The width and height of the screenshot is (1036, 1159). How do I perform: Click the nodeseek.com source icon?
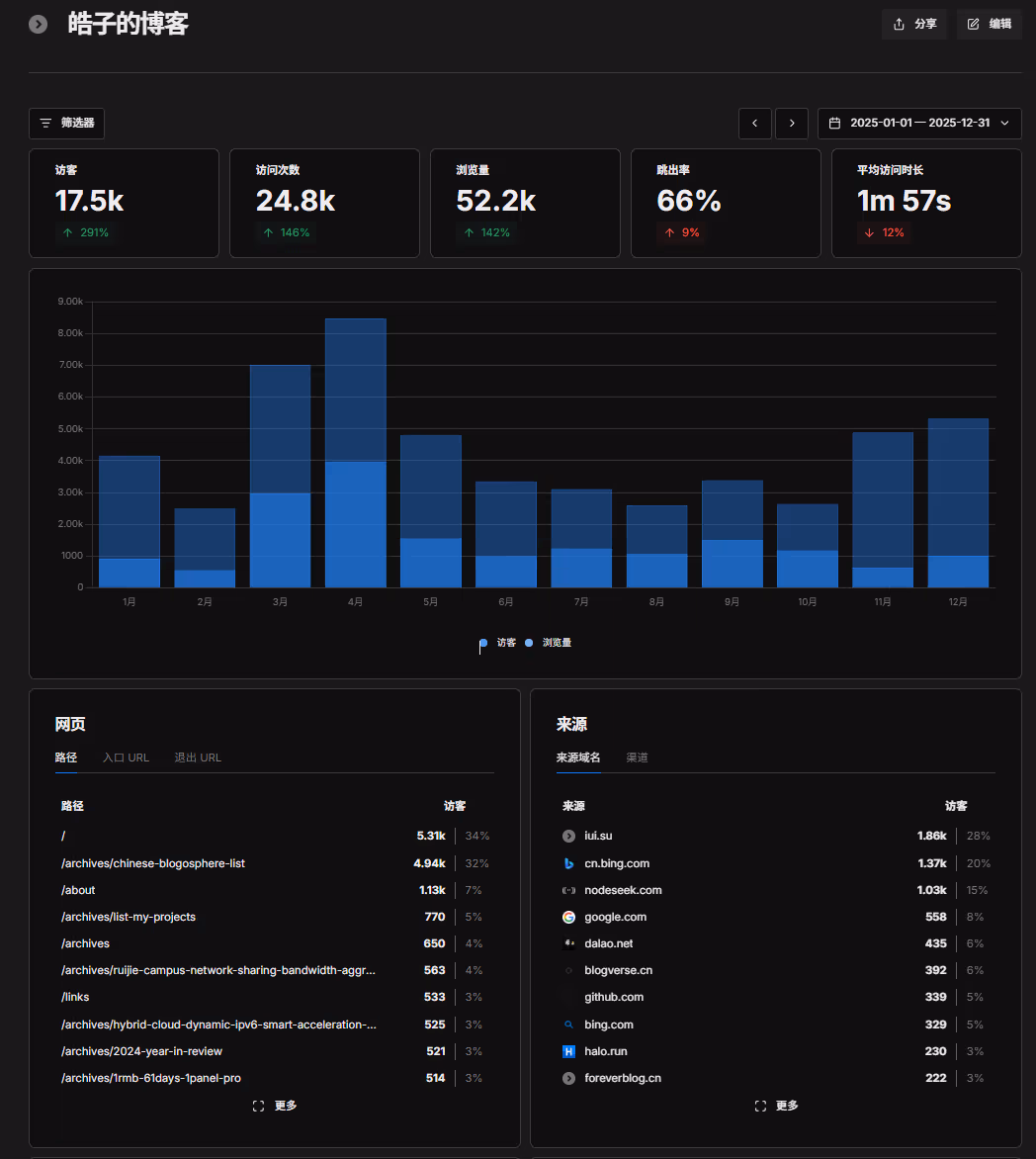(568, 890)
